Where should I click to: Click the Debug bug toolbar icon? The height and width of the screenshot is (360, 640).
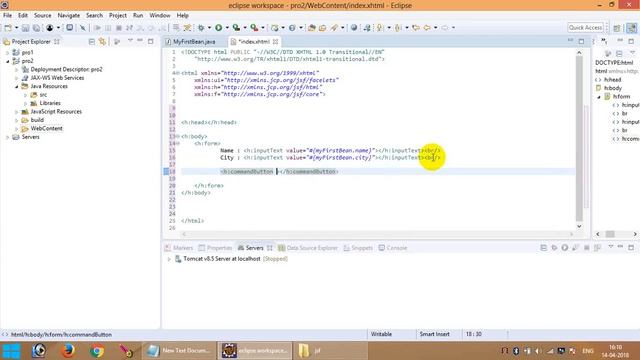(x=201, y=28)
